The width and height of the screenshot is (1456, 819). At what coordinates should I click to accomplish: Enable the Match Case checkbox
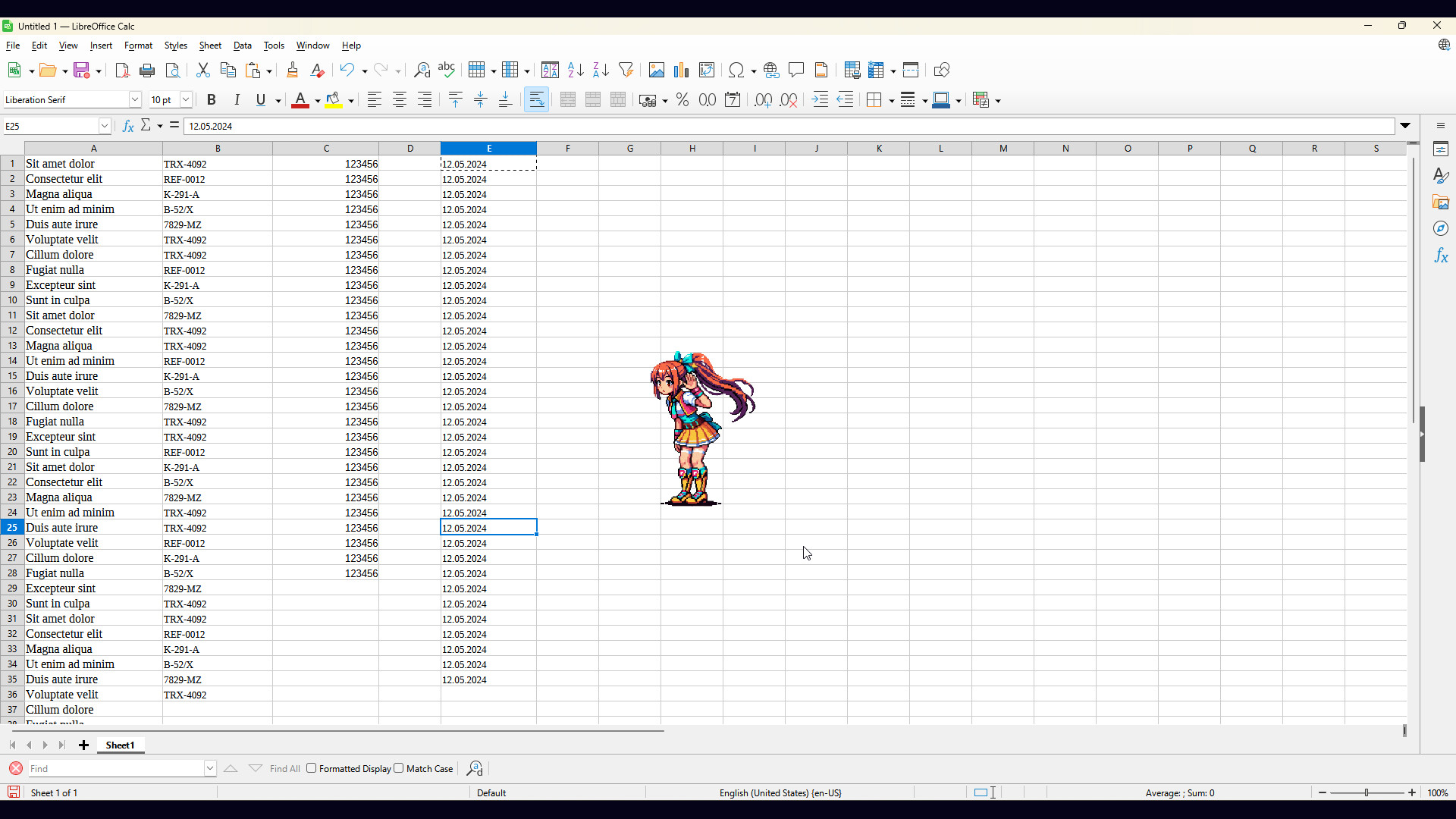pyautogui.click(x=400, y=768)
